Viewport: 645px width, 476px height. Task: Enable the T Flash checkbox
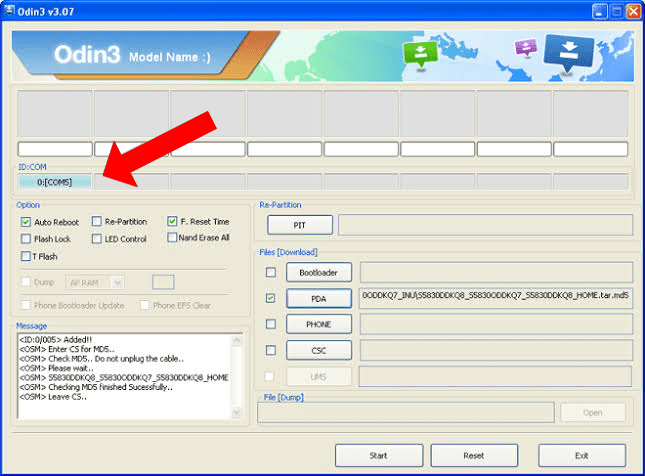click(x=25, y=257)
